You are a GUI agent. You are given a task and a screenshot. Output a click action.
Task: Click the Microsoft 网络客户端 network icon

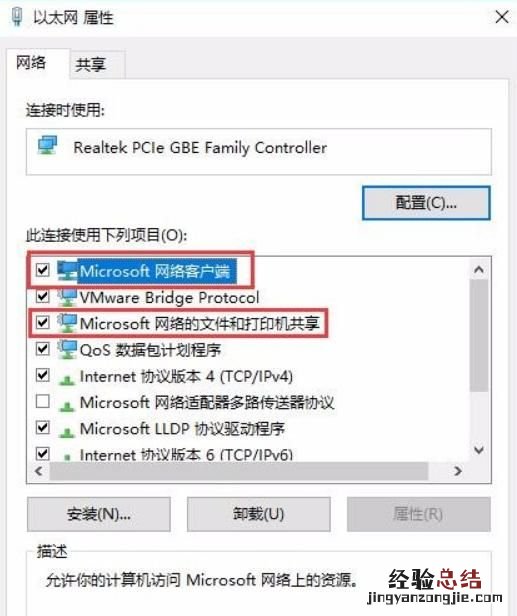[x=67, y=271]
